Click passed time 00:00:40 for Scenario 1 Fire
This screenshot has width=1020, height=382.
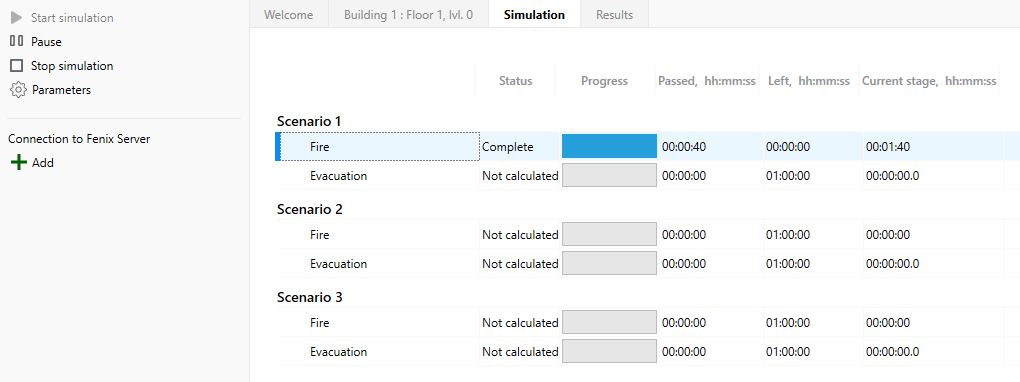pyautogui.click(x=684, y=147)
